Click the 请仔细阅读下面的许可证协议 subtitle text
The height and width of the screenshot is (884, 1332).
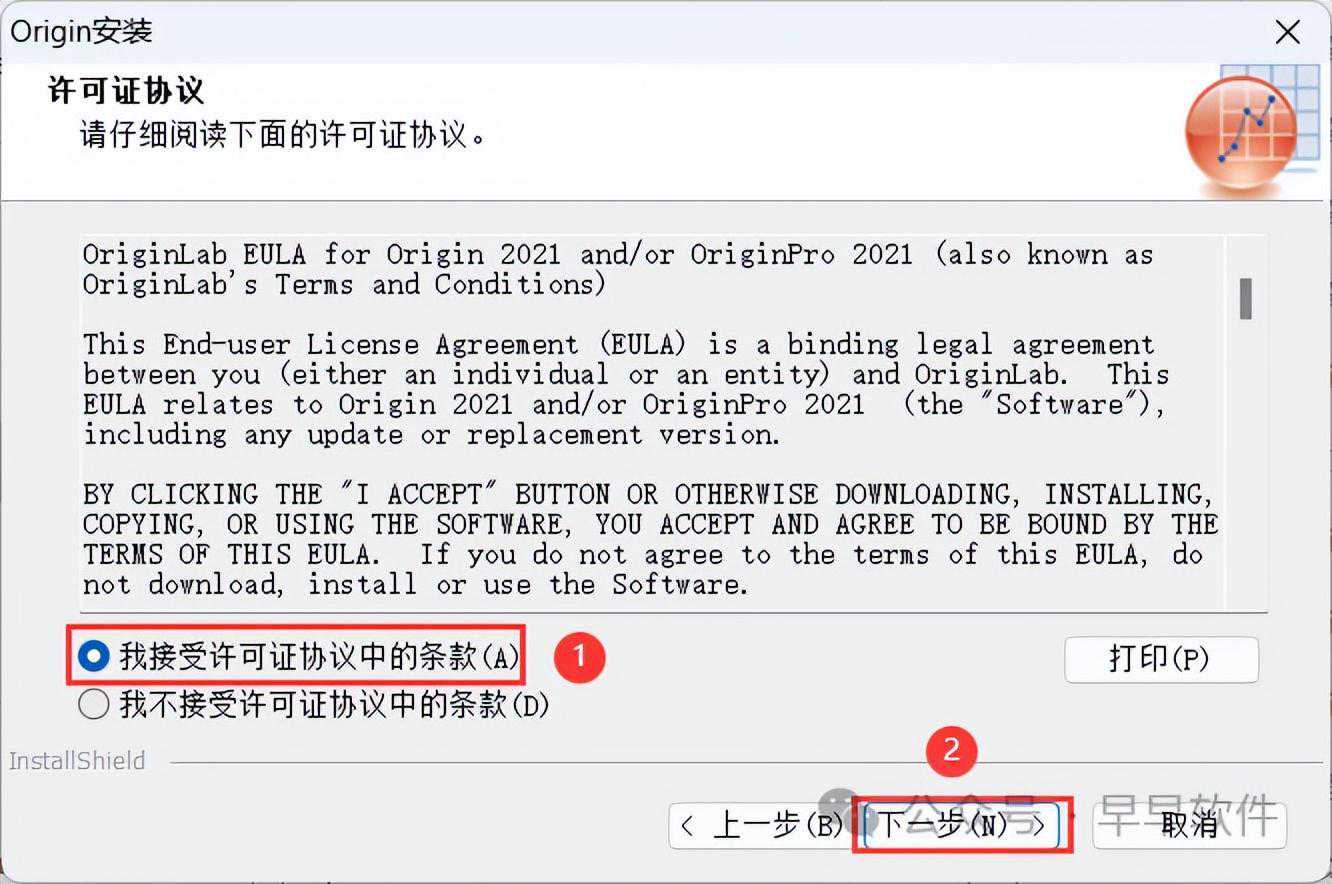pos(283,134)
